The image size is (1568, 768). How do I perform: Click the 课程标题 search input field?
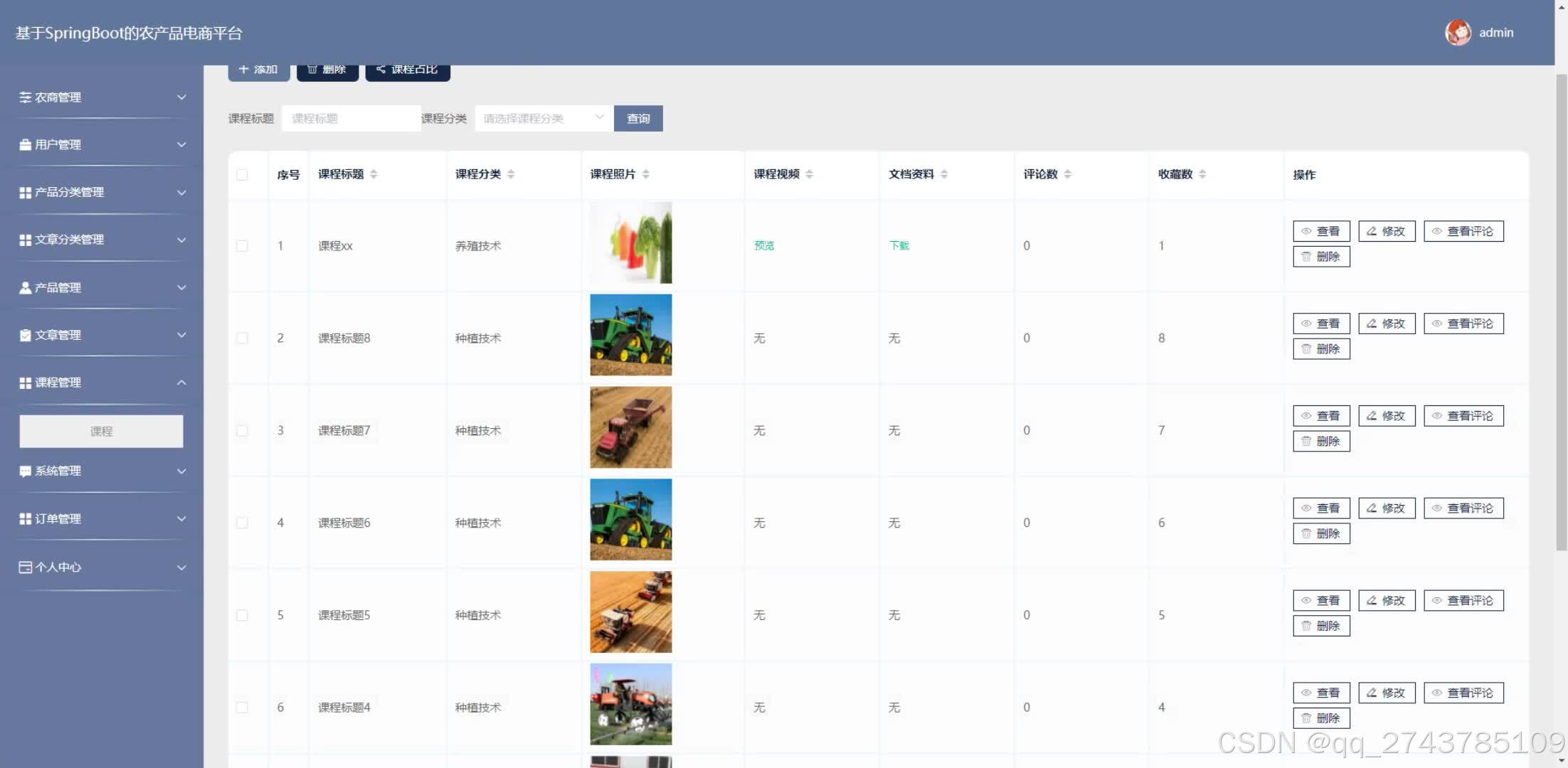351,118
